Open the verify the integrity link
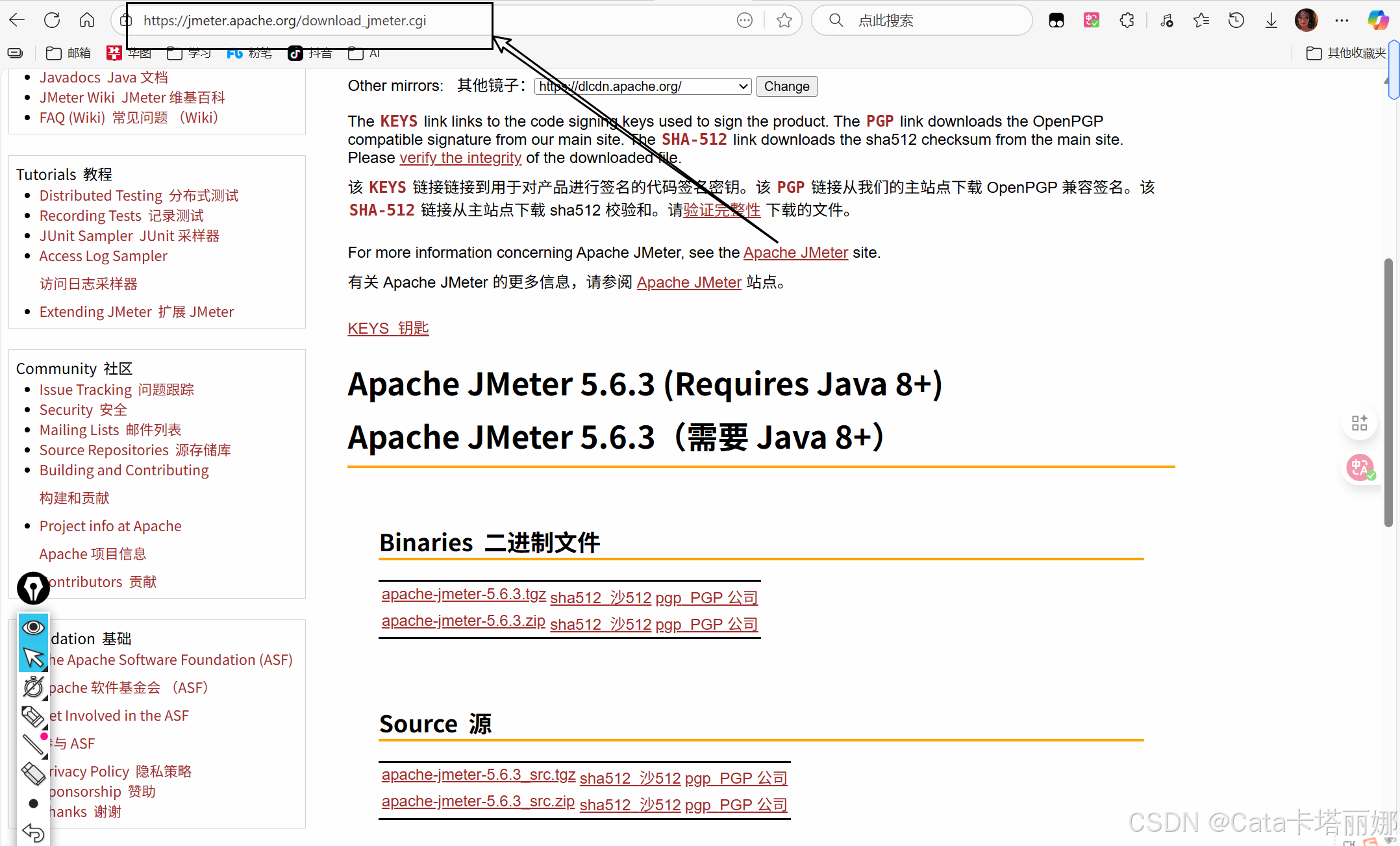This screenshot has width=1400, height=846. tap(460, 158)
